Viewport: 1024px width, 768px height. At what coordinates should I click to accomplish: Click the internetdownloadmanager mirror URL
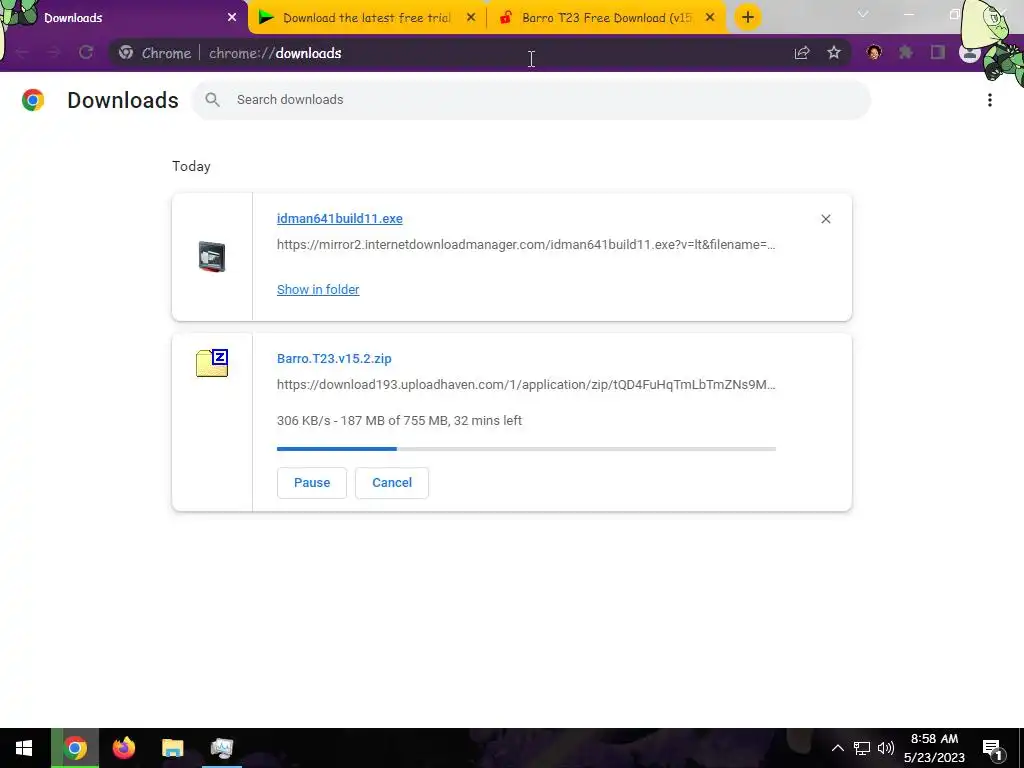point(526,245)
